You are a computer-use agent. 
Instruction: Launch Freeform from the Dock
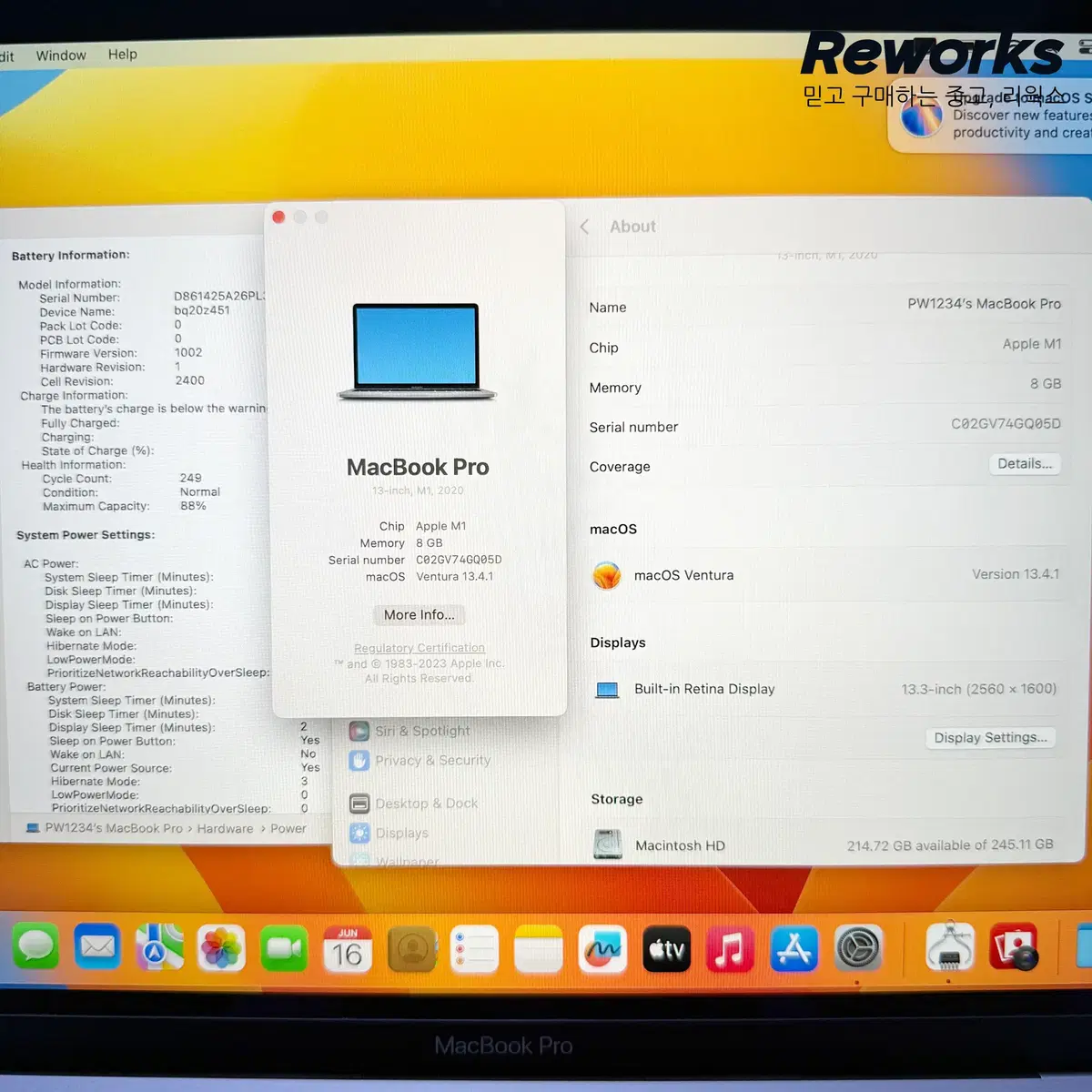[x=602, y=949]
